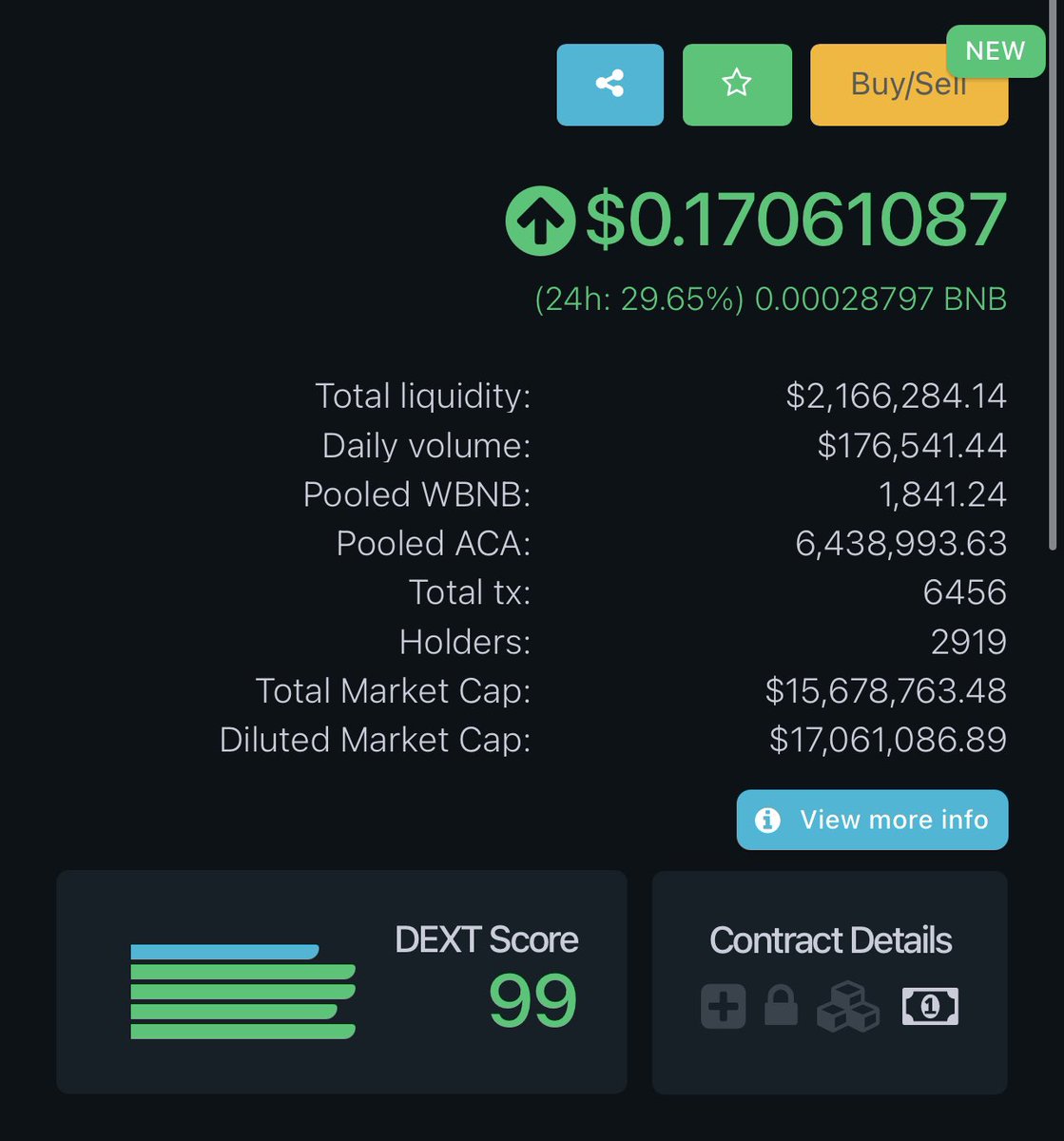Click the green NEW badge
Image resolution: width=1064 pixels, height=1141 pixels.
[x=994, y=51]
